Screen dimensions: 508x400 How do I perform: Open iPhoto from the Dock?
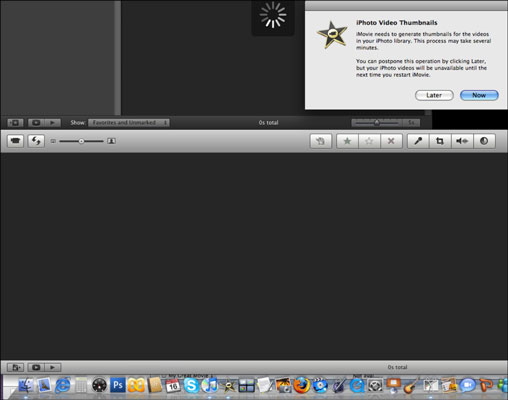[283, 386]
